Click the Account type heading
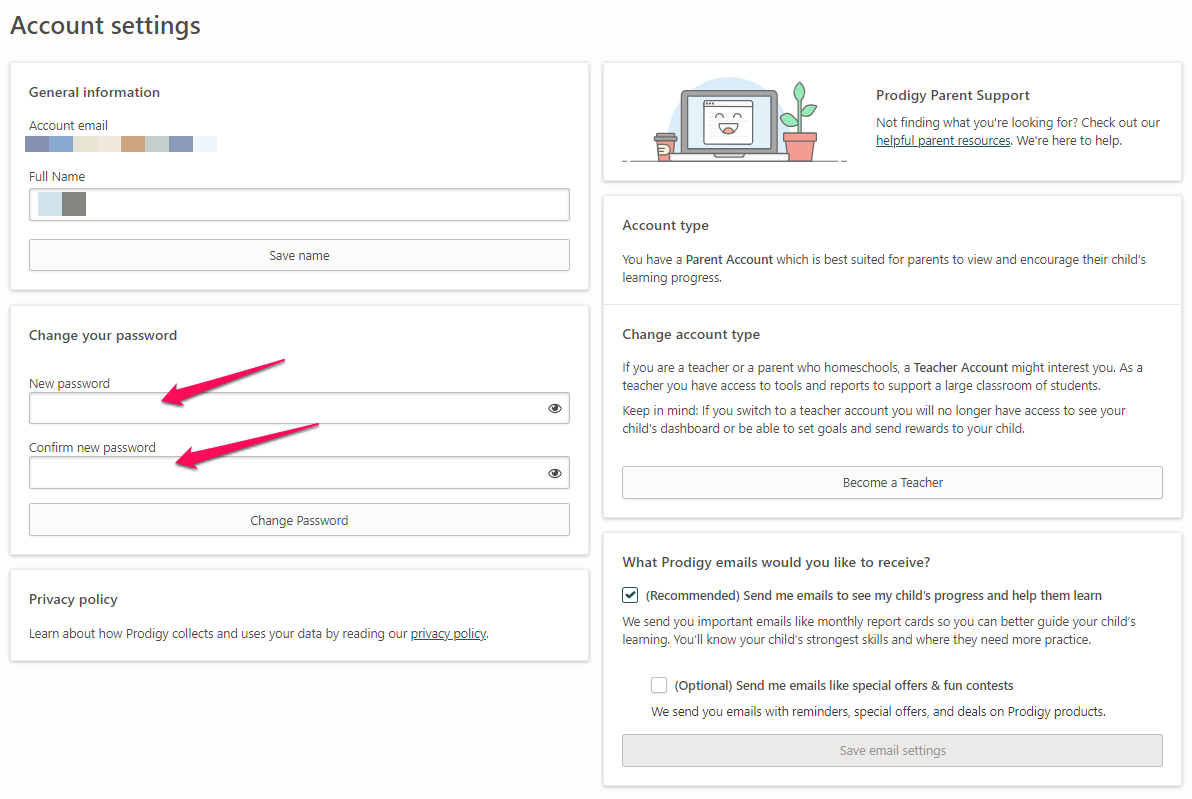 (x=665, y=225)
